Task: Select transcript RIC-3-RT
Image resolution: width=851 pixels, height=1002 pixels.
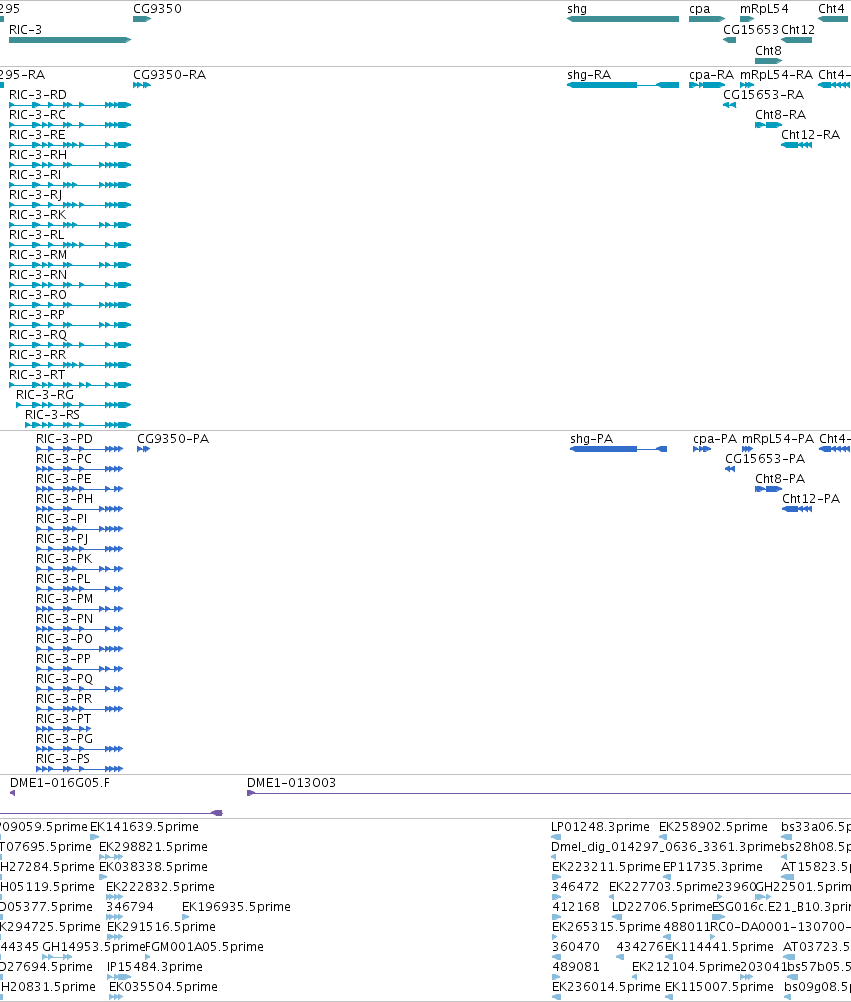Action: pyautogui.click(x=70, y=385)
